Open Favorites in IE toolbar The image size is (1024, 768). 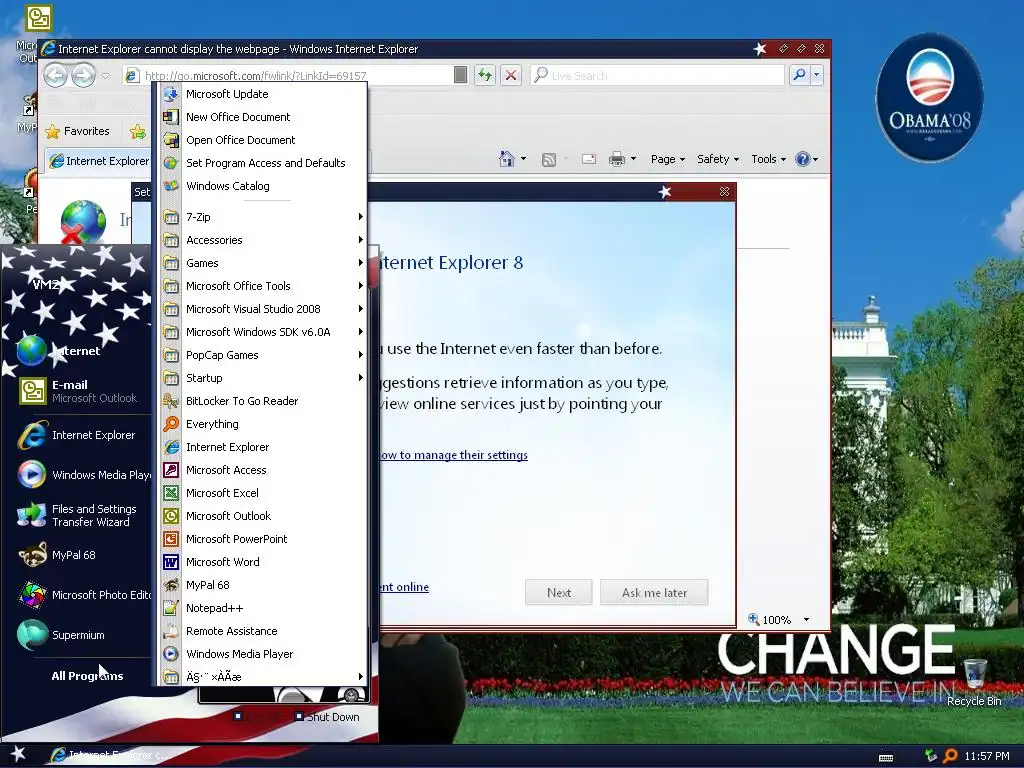point(78,131)
